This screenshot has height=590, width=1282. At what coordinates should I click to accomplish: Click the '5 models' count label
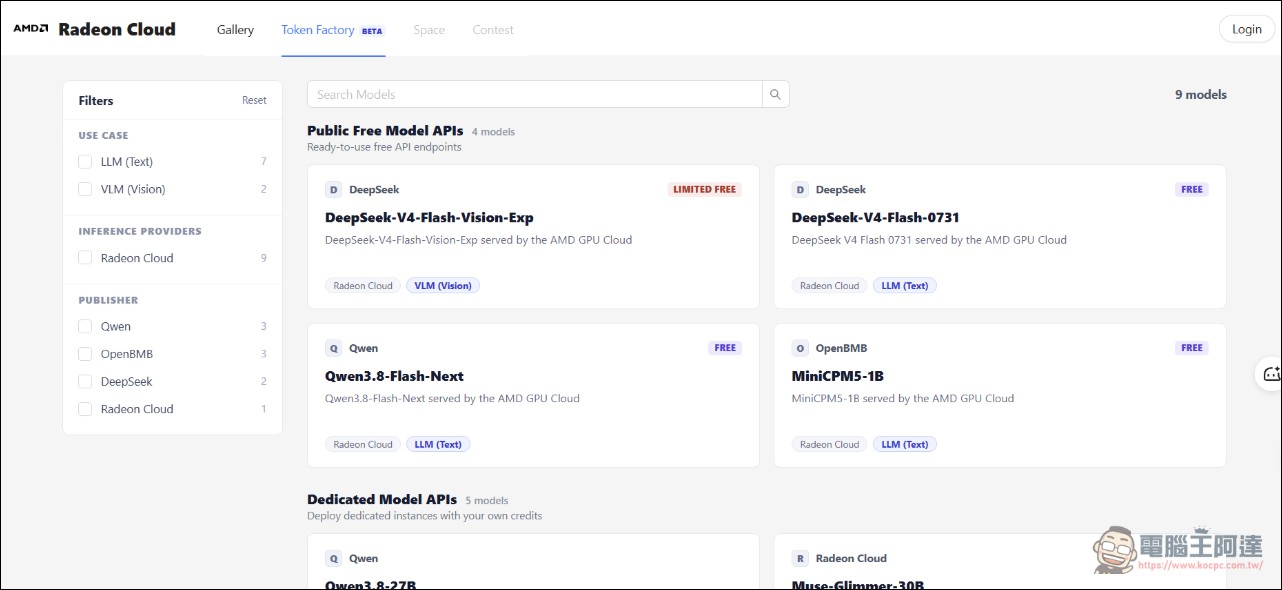point(486,501)
